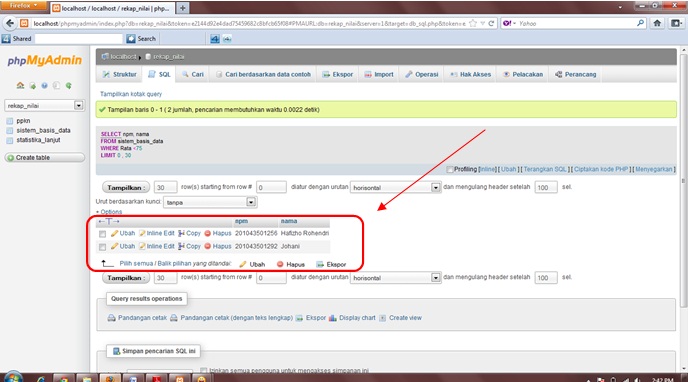
Task: Switch to the Operasi tab
Action: pyautogui.click(x=422, y=75)
